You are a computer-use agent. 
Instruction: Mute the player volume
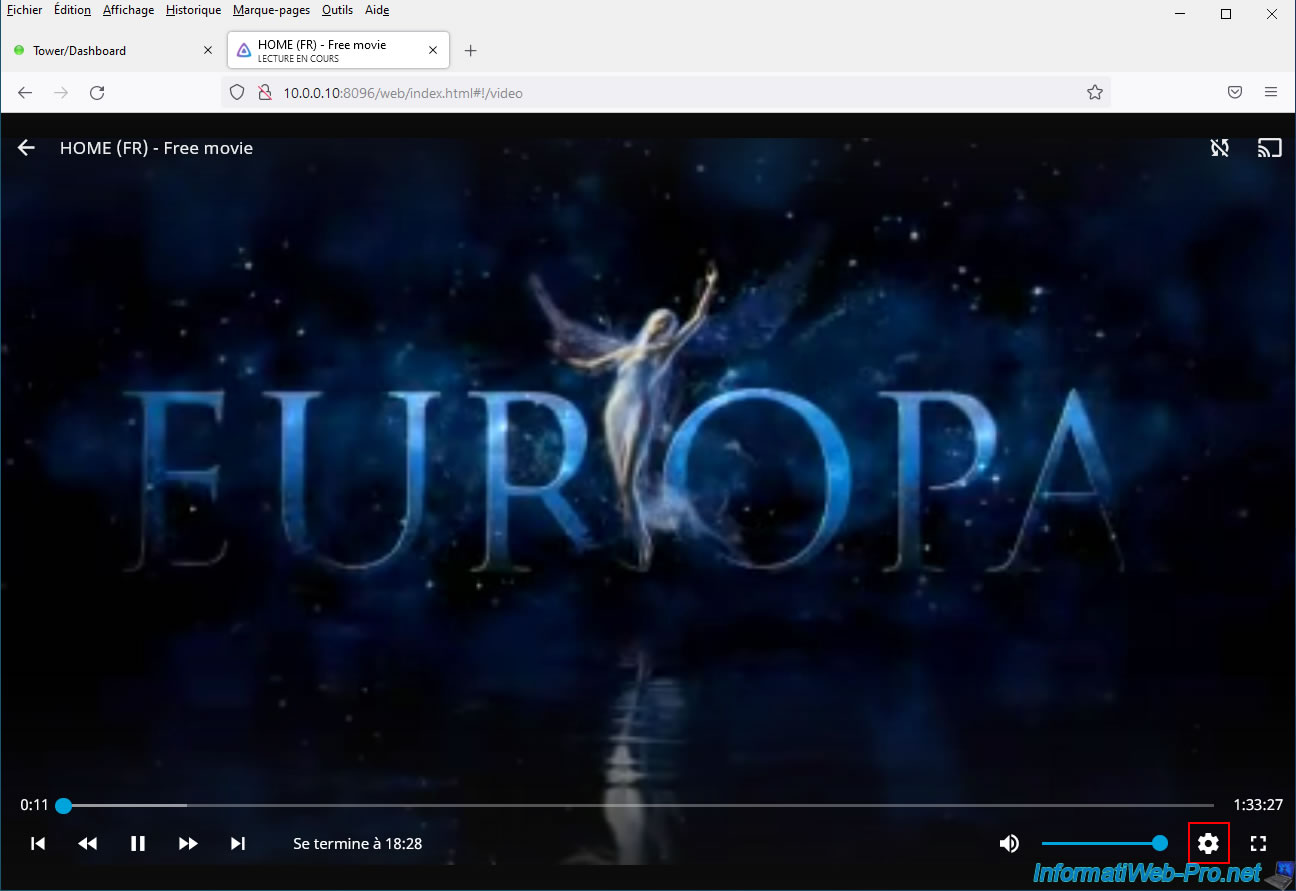click(x=1009, y=844)
